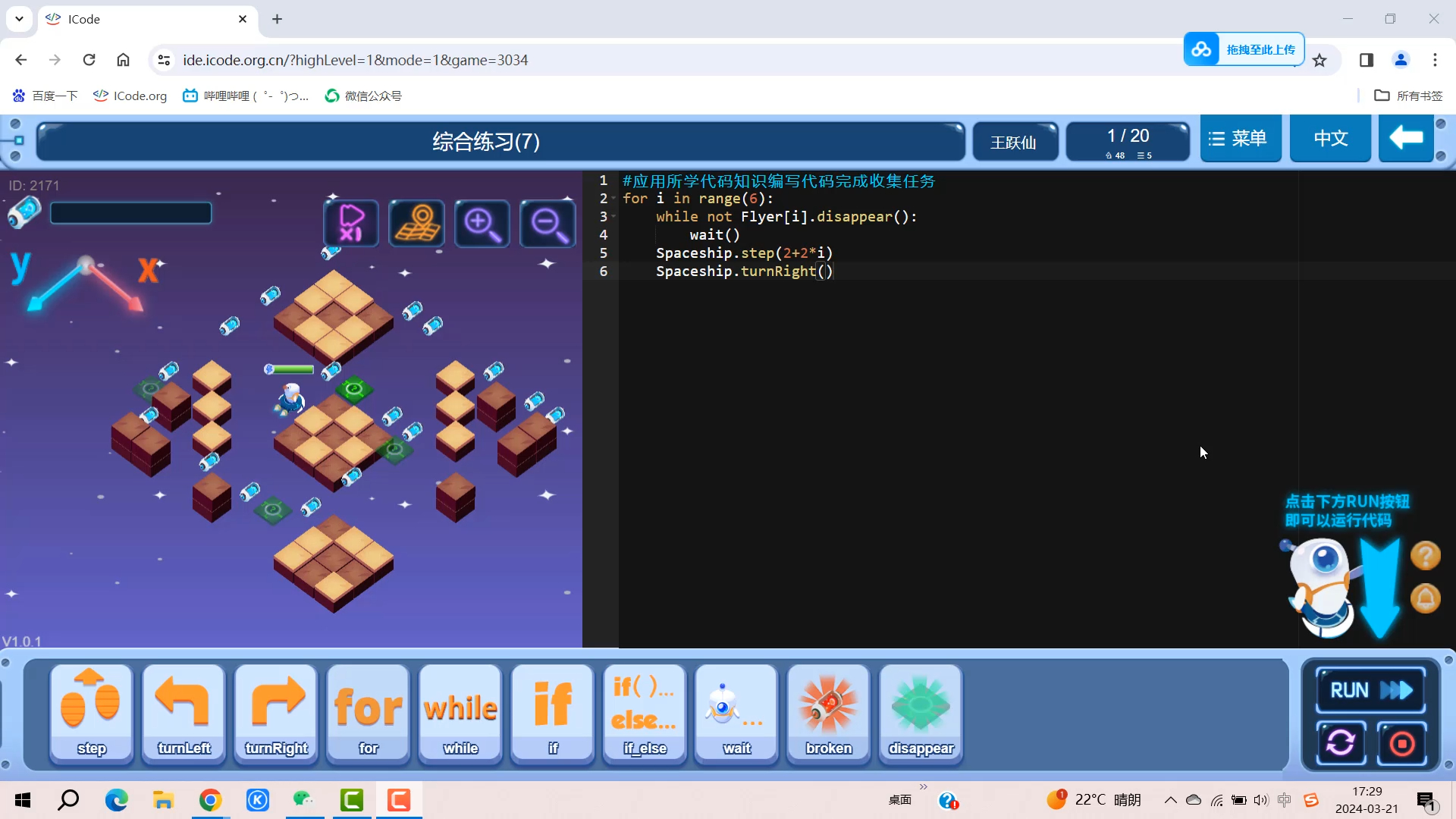
Task: Click the back arrow button
Action: pos(1405,139)
